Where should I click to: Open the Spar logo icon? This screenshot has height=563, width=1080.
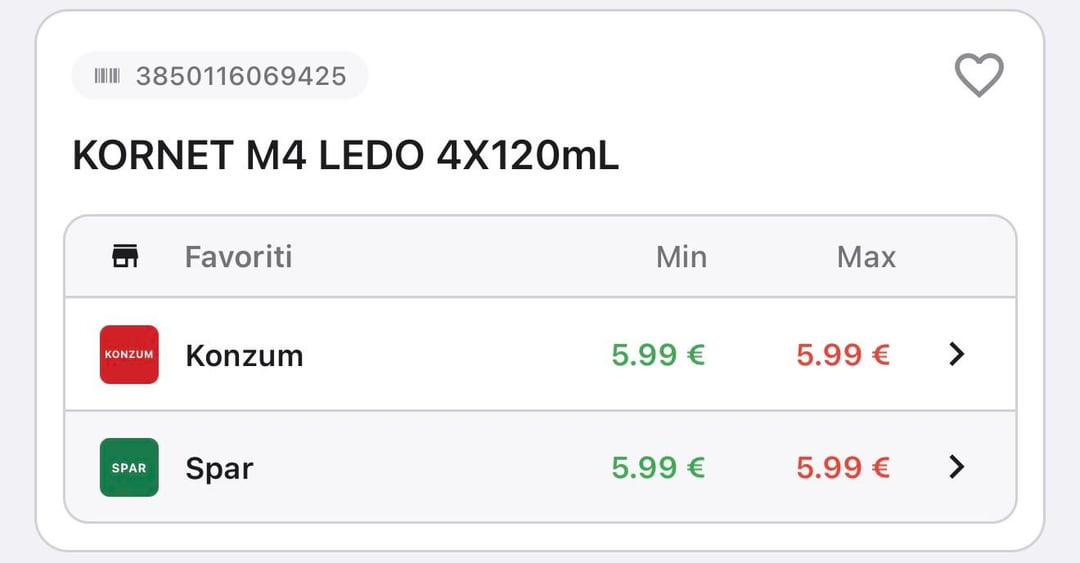(129, 467)
